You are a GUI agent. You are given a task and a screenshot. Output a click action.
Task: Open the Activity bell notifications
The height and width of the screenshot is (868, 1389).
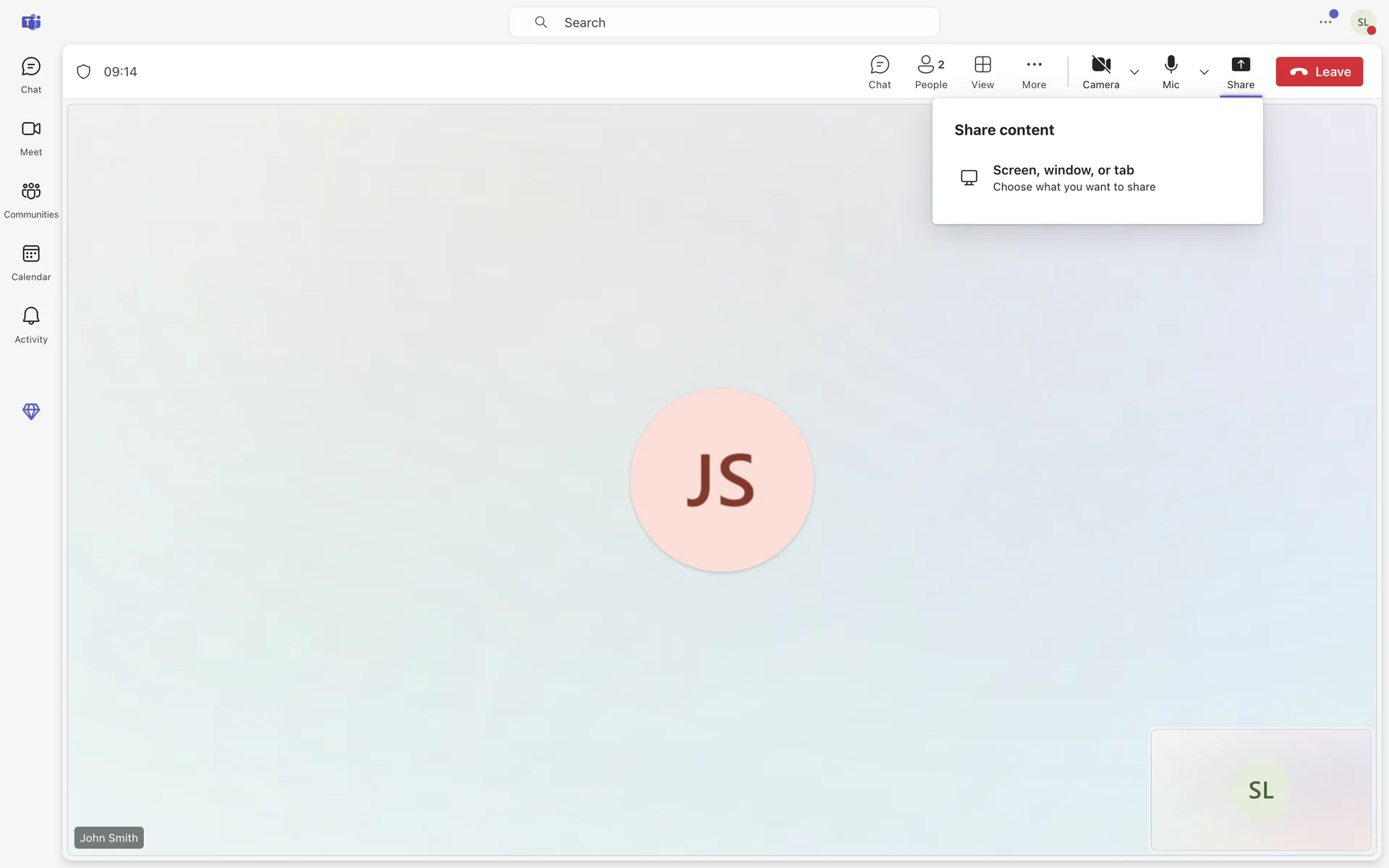click(x=31, y=325)
